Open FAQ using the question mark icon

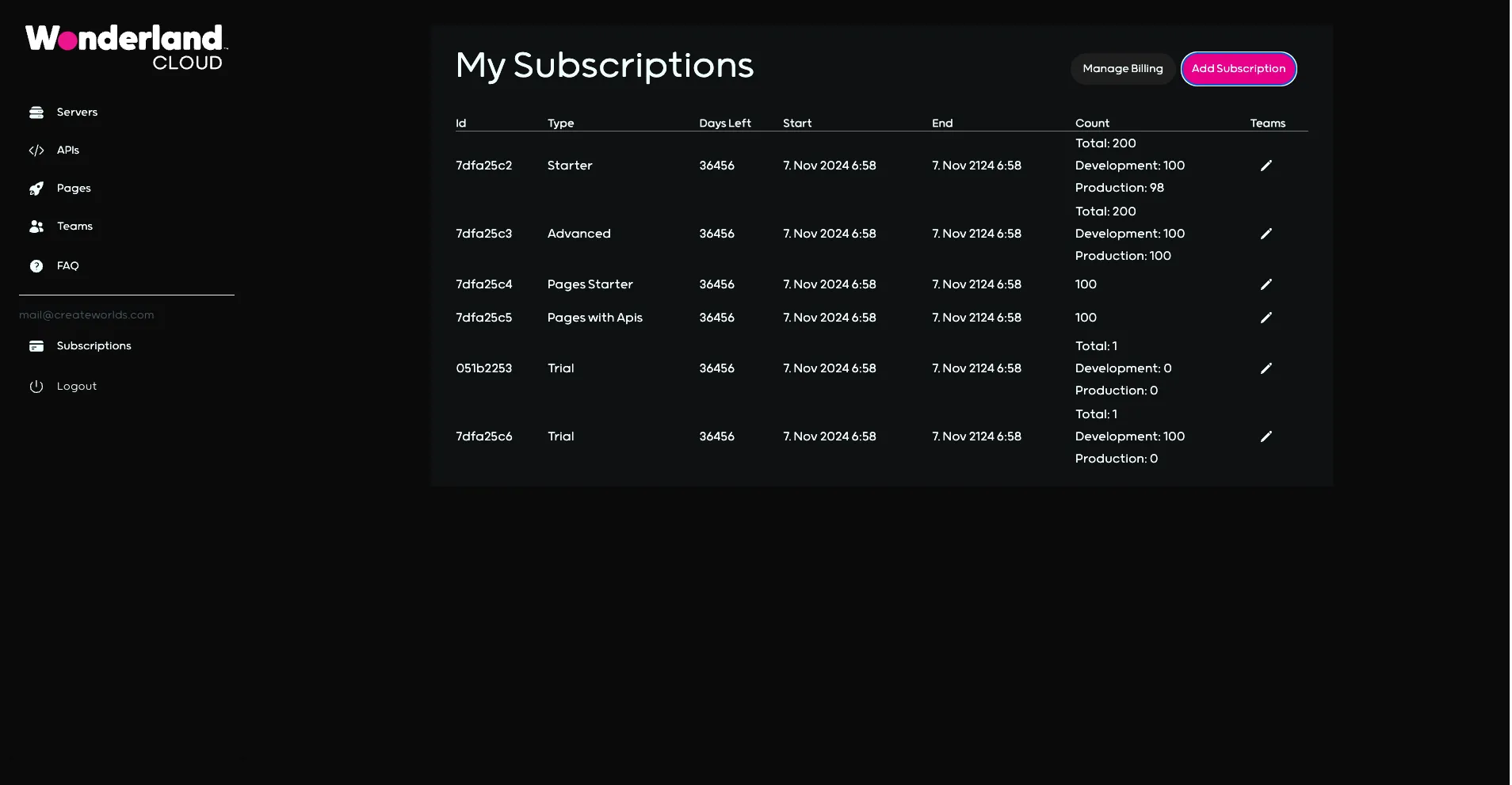tap(36, 266)
